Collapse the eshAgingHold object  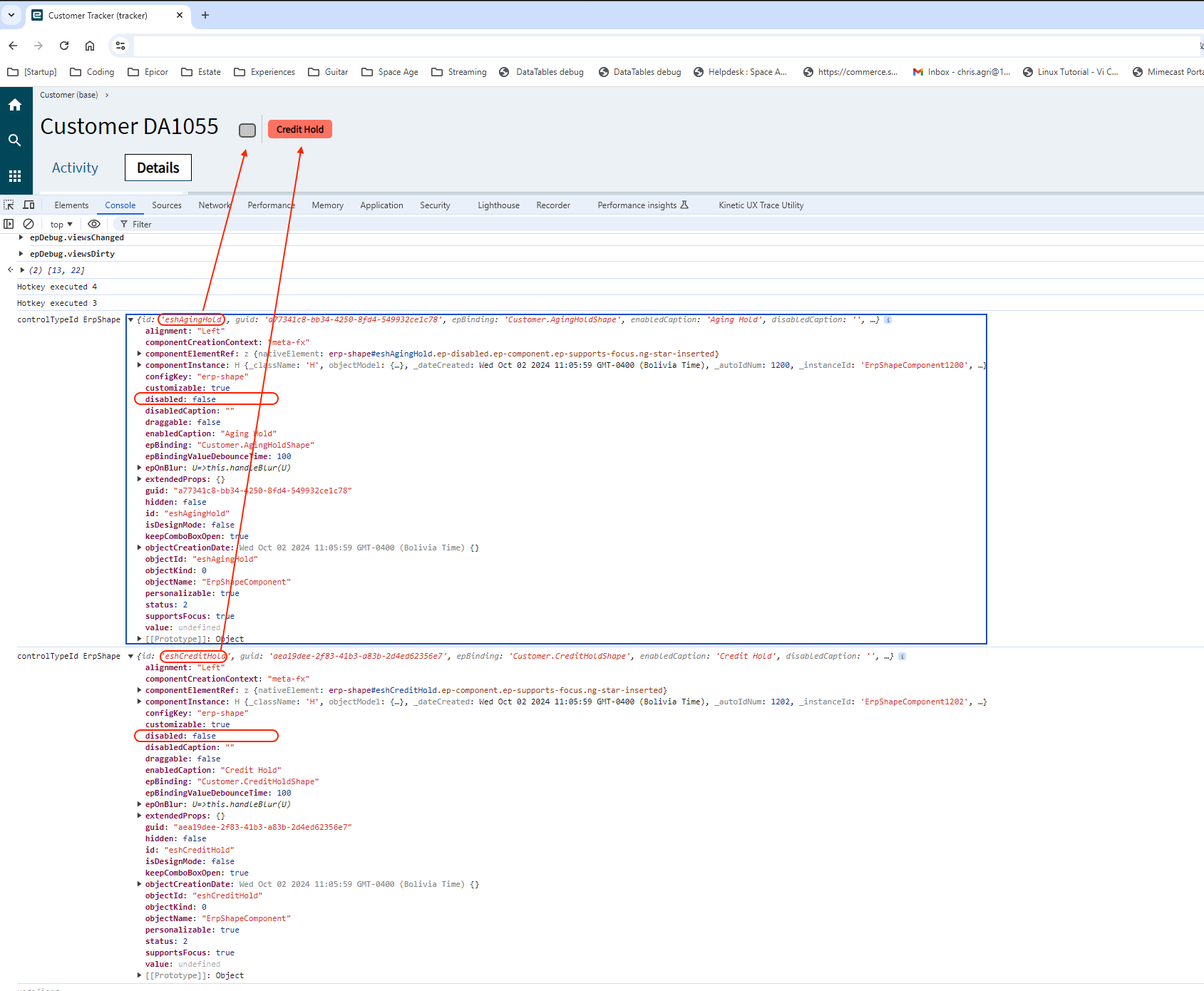[131, 319]
